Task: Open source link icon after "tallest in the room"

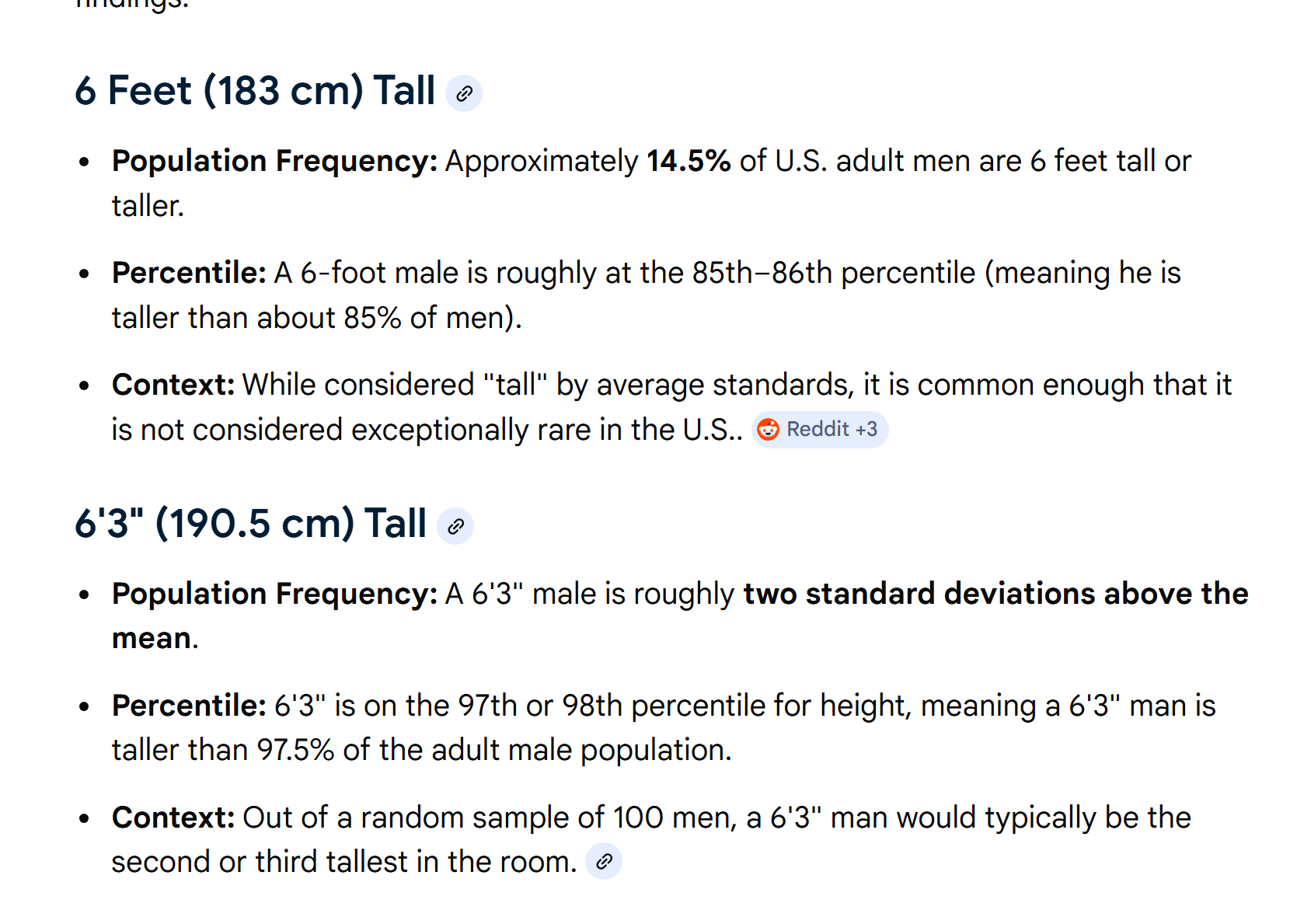Action: click(x=604, y=861)
